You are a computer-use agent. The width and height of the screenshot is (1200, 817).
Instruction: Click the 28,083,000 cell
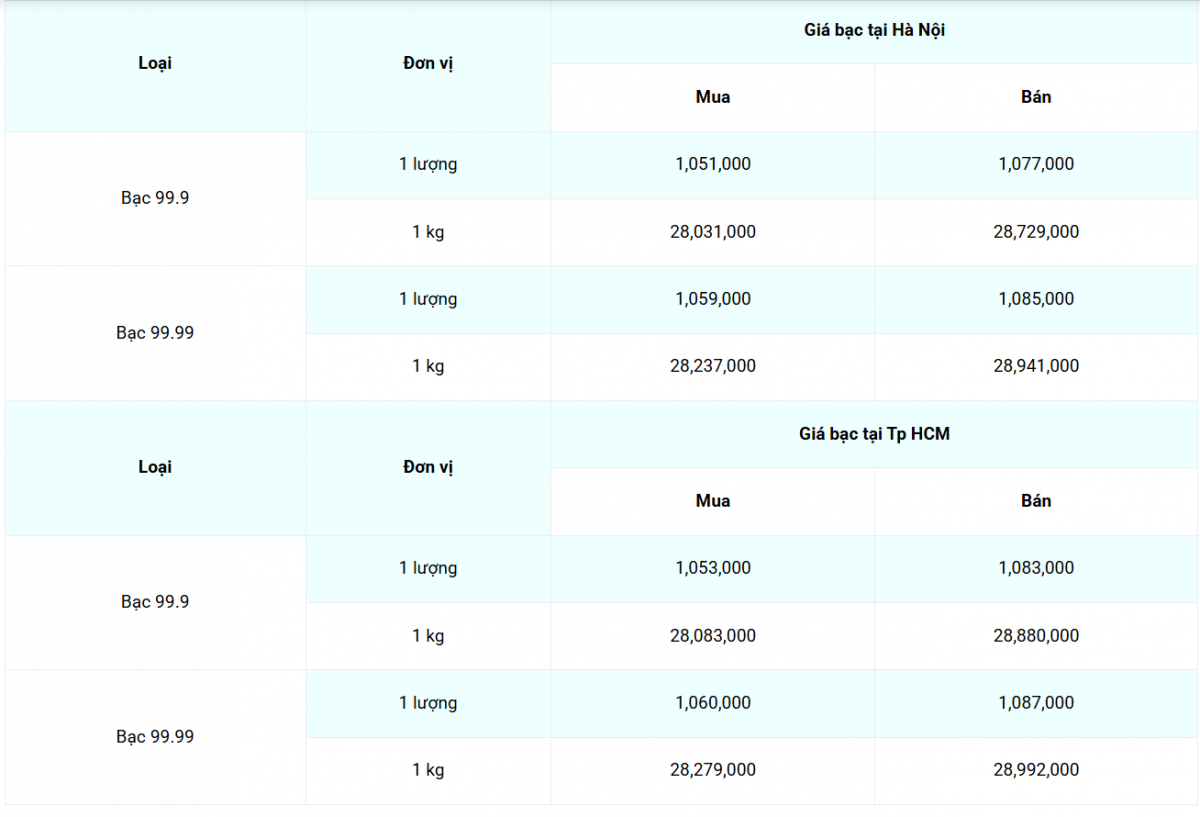tap(712, 636)
